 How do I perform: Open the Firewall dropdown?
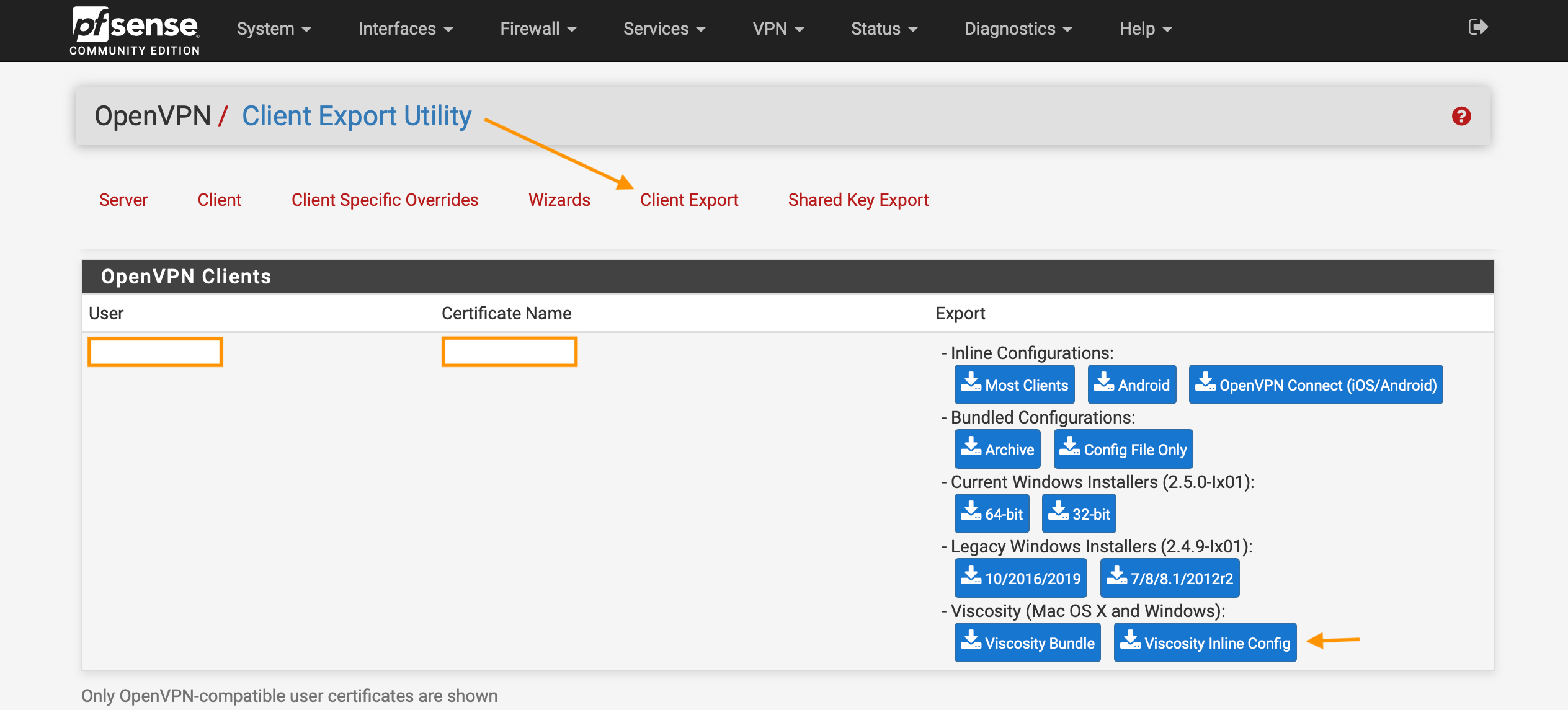pos(538,29)
